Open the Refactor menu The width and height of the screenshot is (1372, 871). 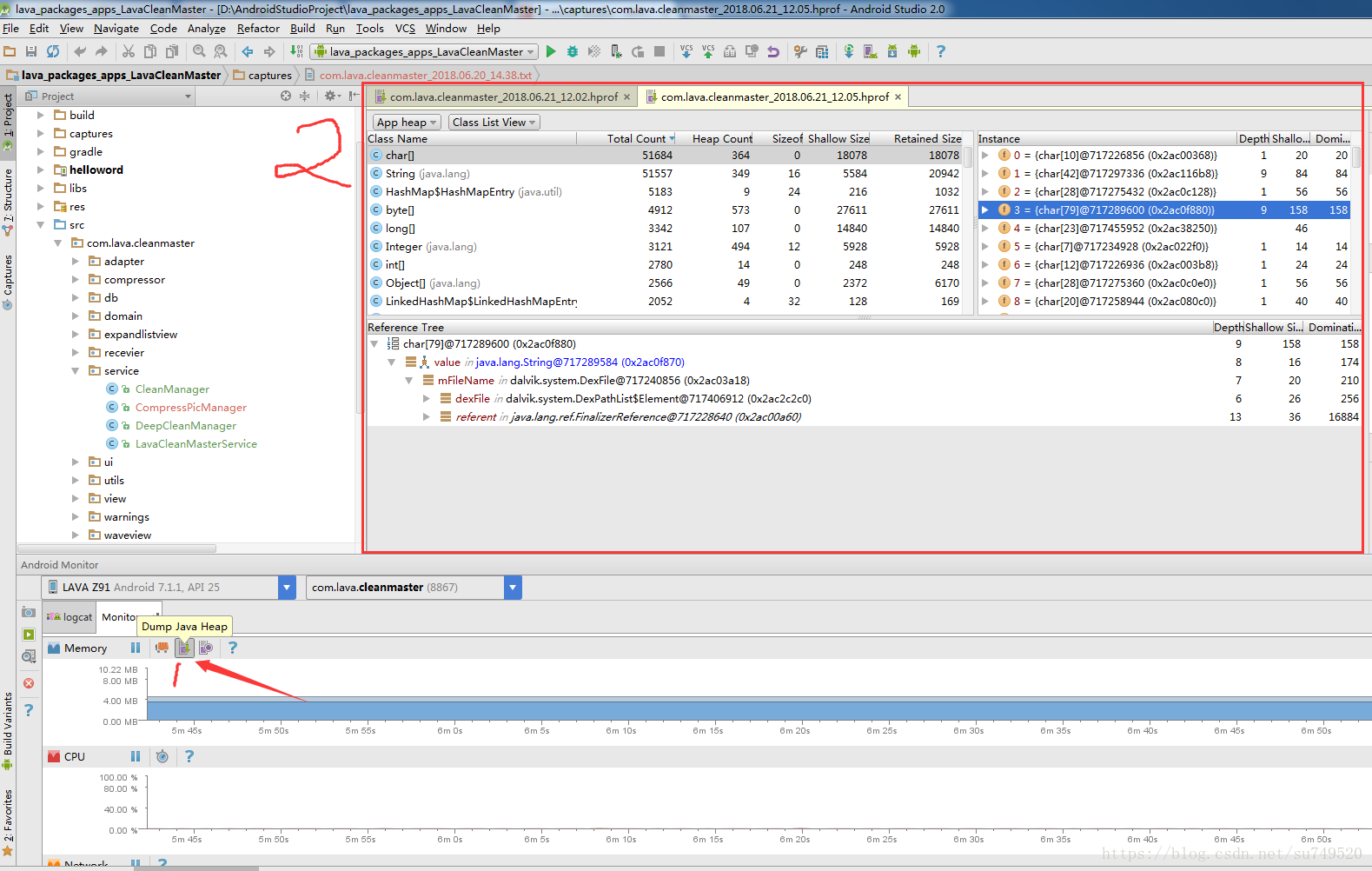tap(258, 29)
